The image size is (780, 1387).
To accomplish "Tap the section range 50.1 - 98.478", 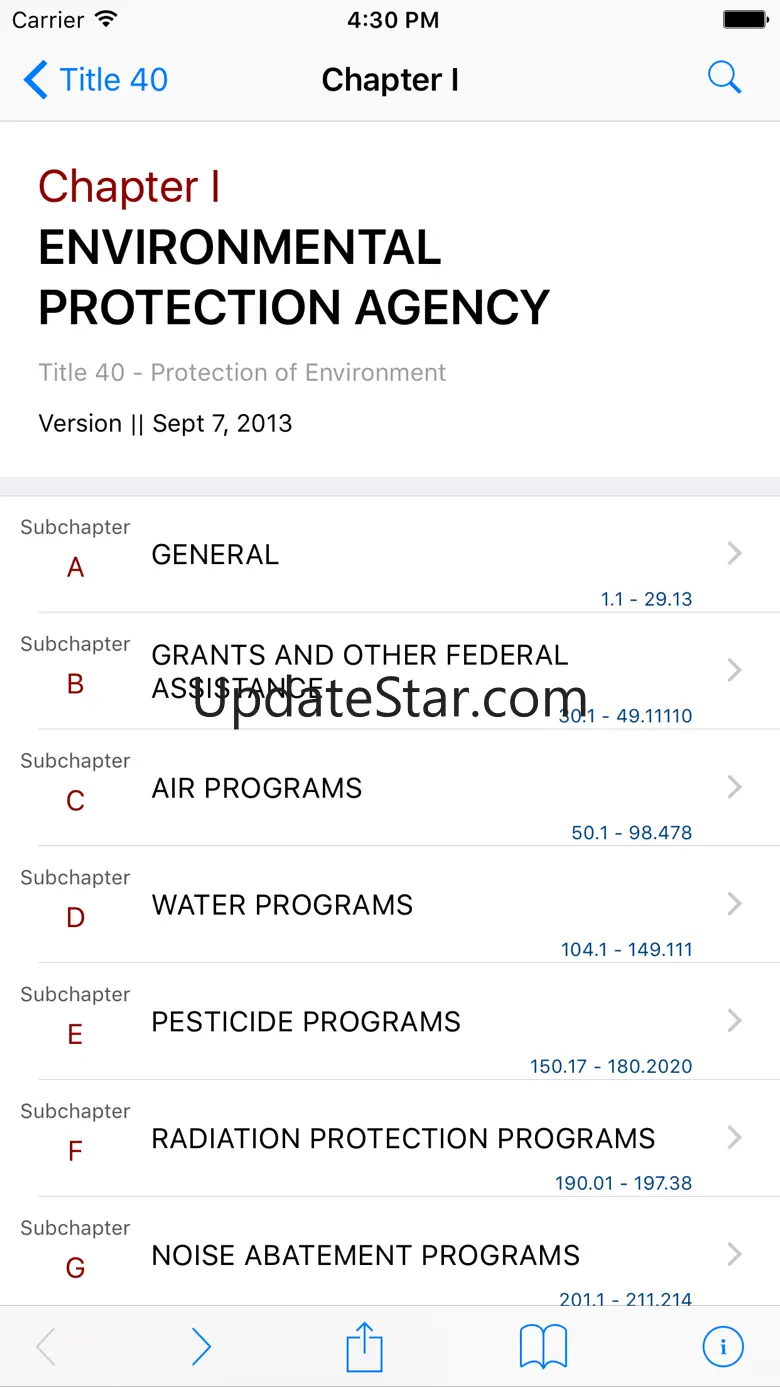I will [631, 832].
